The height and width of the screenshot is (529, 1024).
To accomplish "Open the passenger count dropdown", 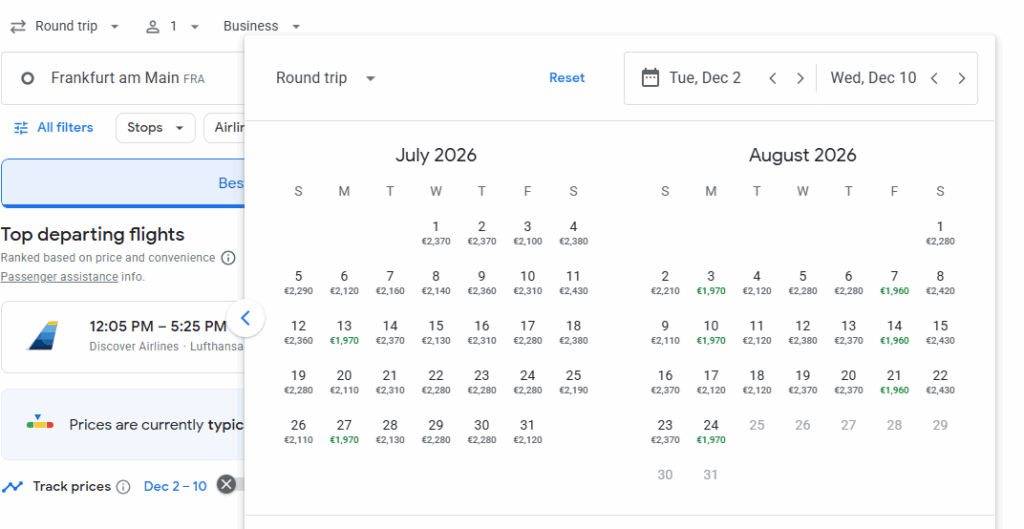I will 172,27.
